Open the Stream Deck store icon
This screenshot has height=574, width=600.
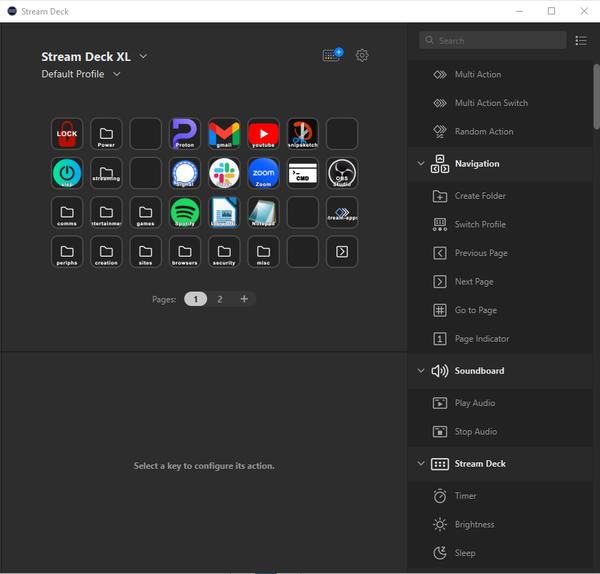point(332,56)
